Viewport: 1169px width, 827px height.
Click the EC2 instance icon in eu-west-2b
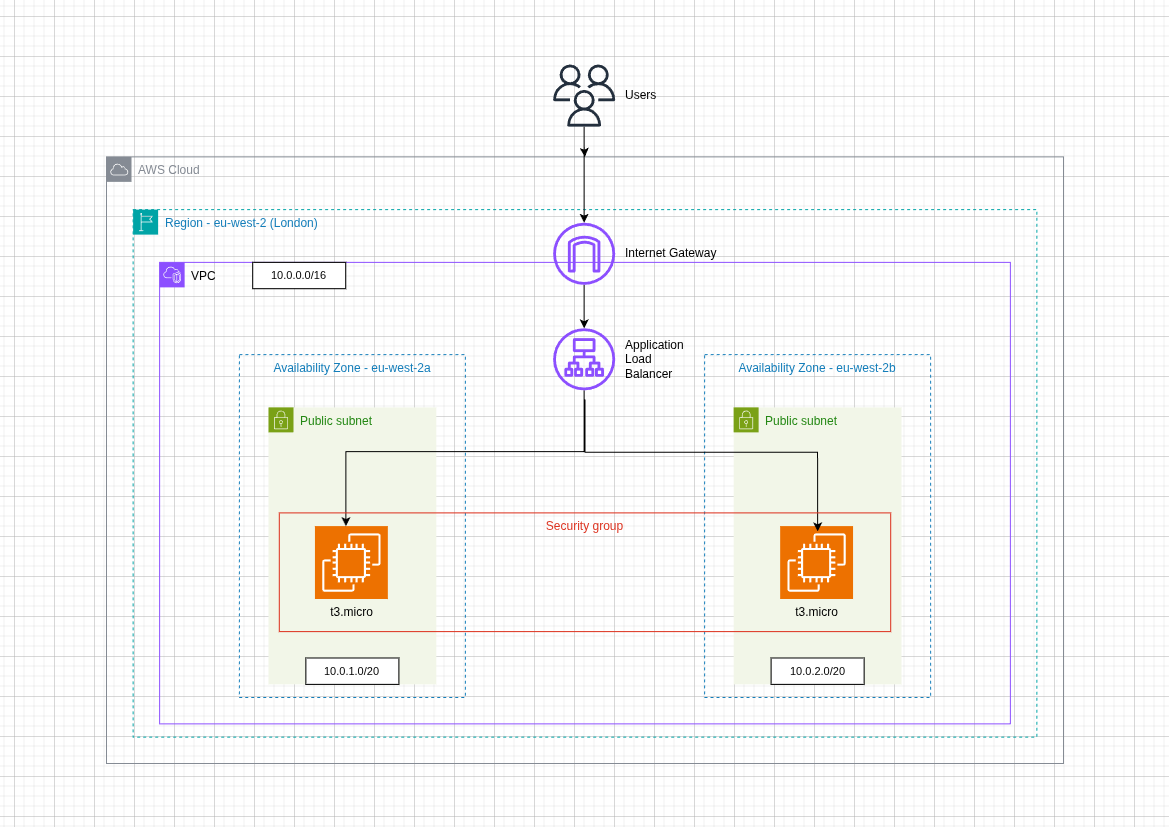(x=816, y=562)
